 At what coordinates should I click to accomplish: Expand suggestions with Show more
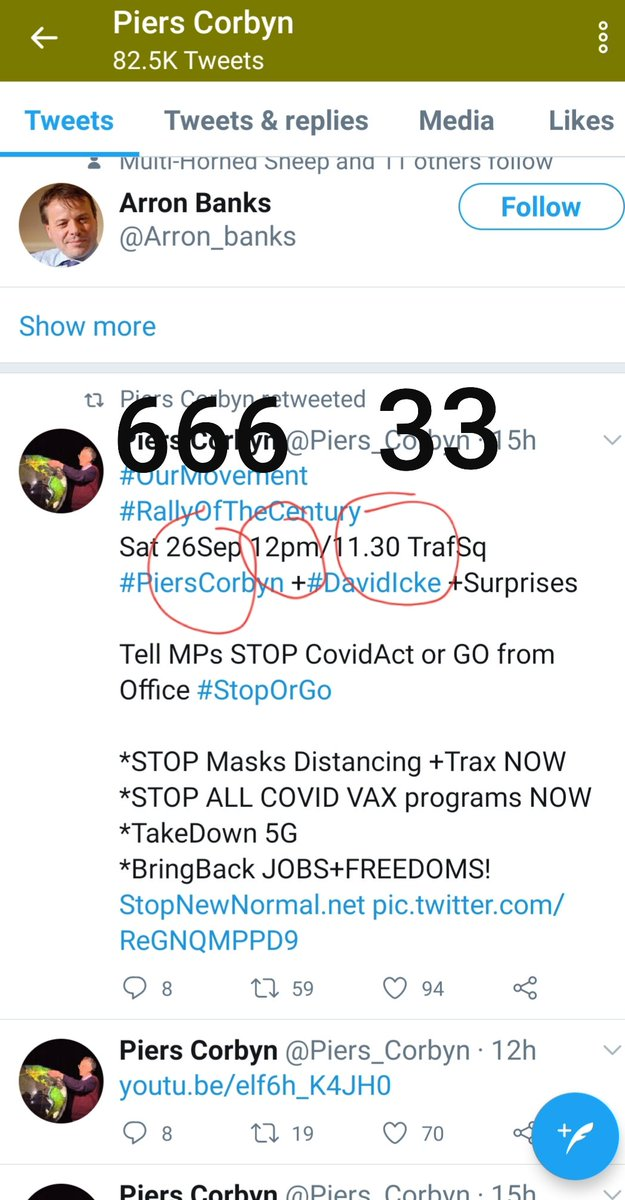[x=87, y=326]
